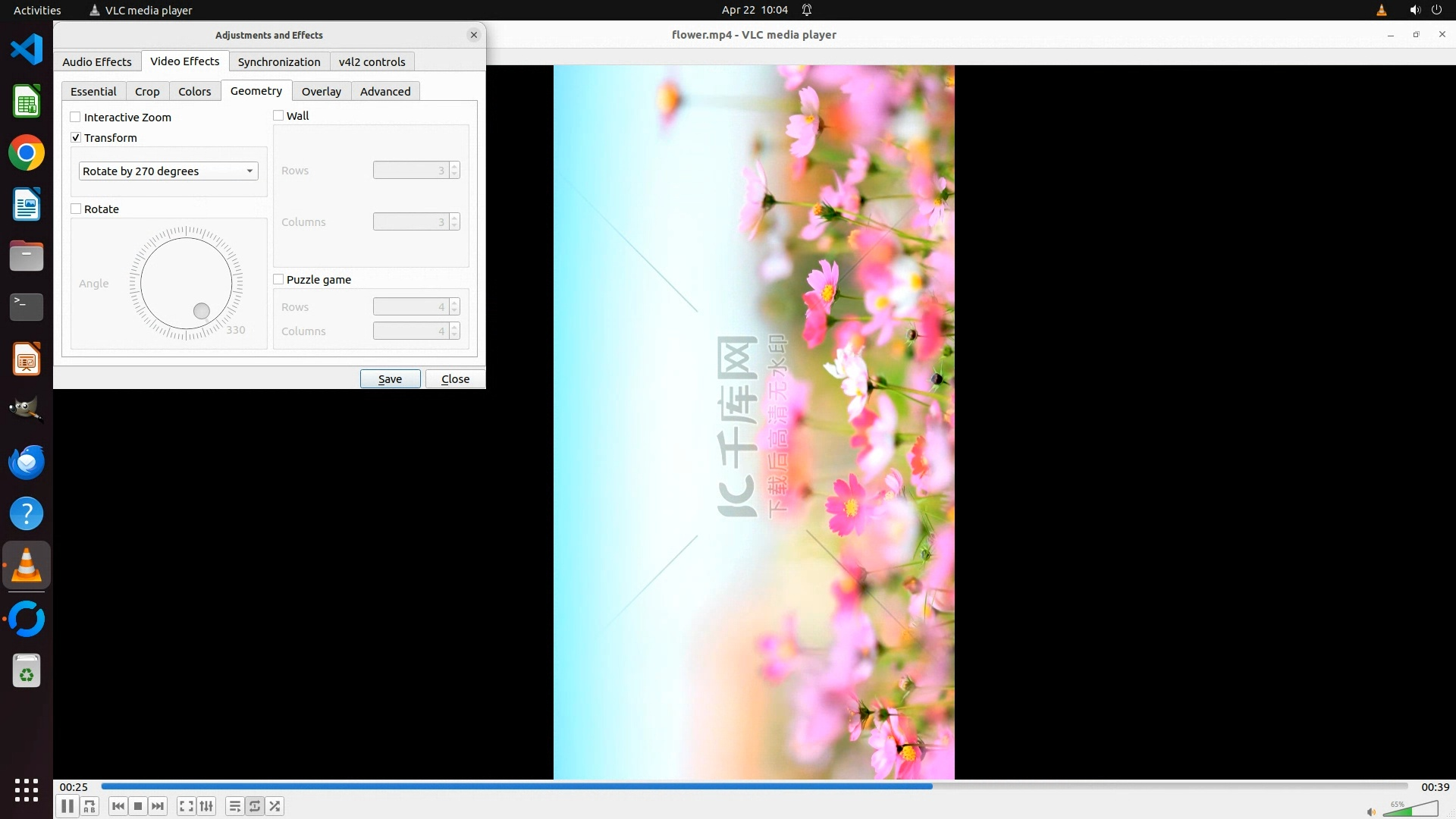Image resolution: width=1456 pixels, height=819 pixels.
Task: Switch to the Audio Effects tab
Action: tap(97, 62)
